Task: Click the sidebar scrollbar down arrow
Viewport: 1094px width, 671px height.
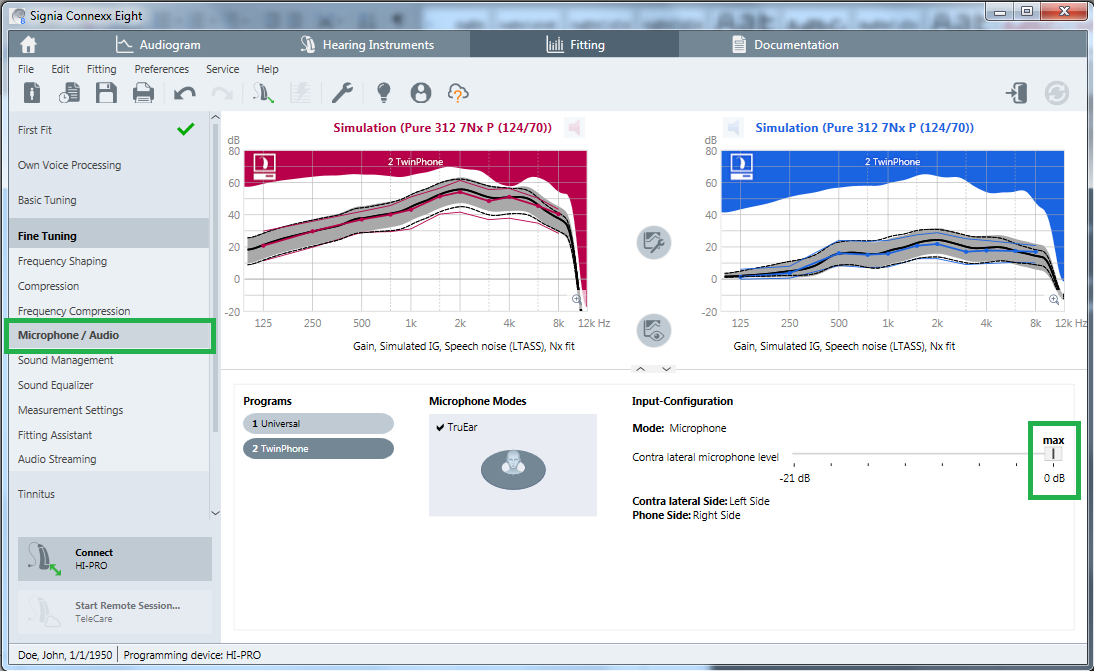Action: click(x=215, y=513)
